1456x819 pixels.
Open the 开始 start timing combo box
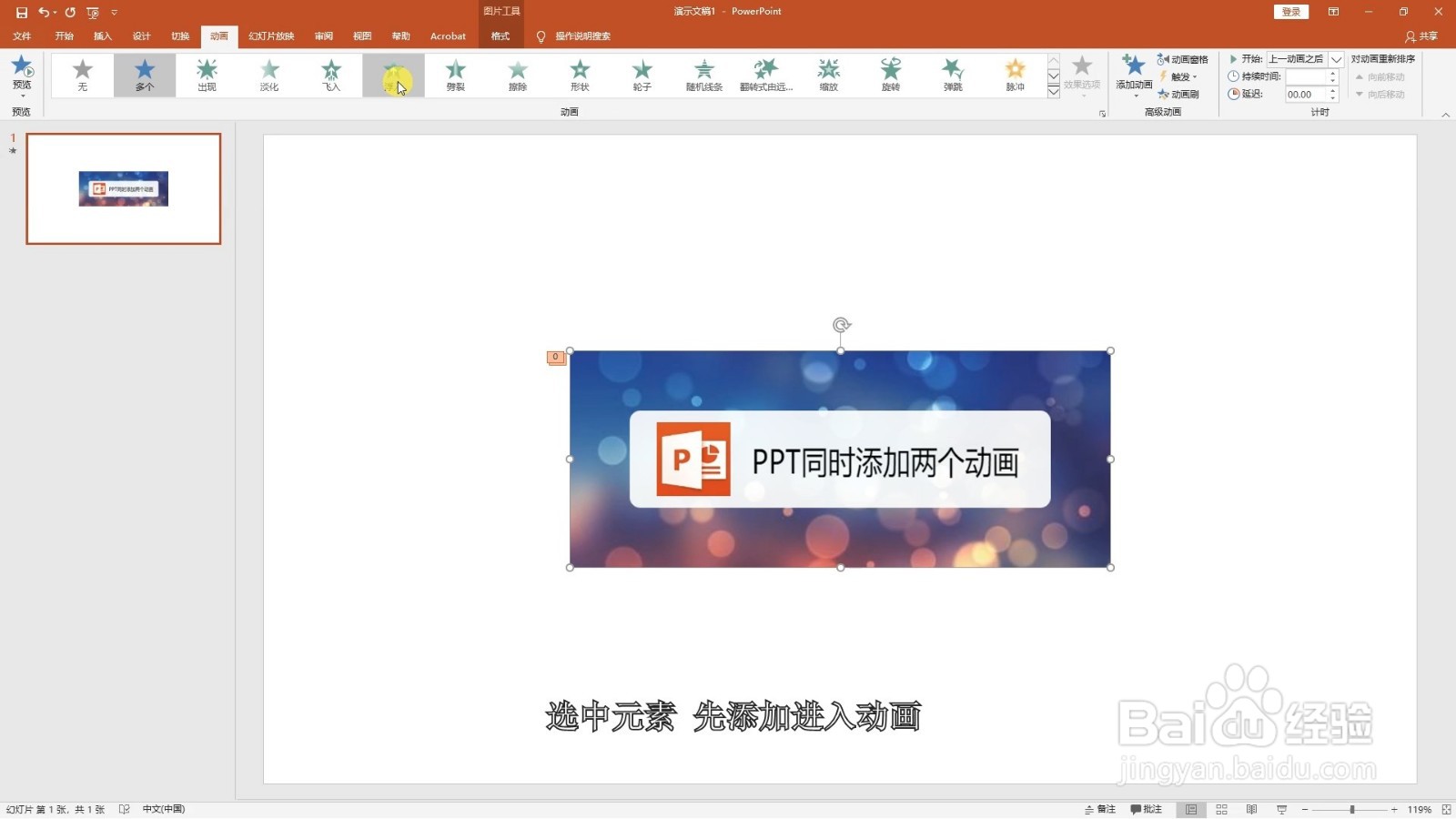click(1305, 59)
